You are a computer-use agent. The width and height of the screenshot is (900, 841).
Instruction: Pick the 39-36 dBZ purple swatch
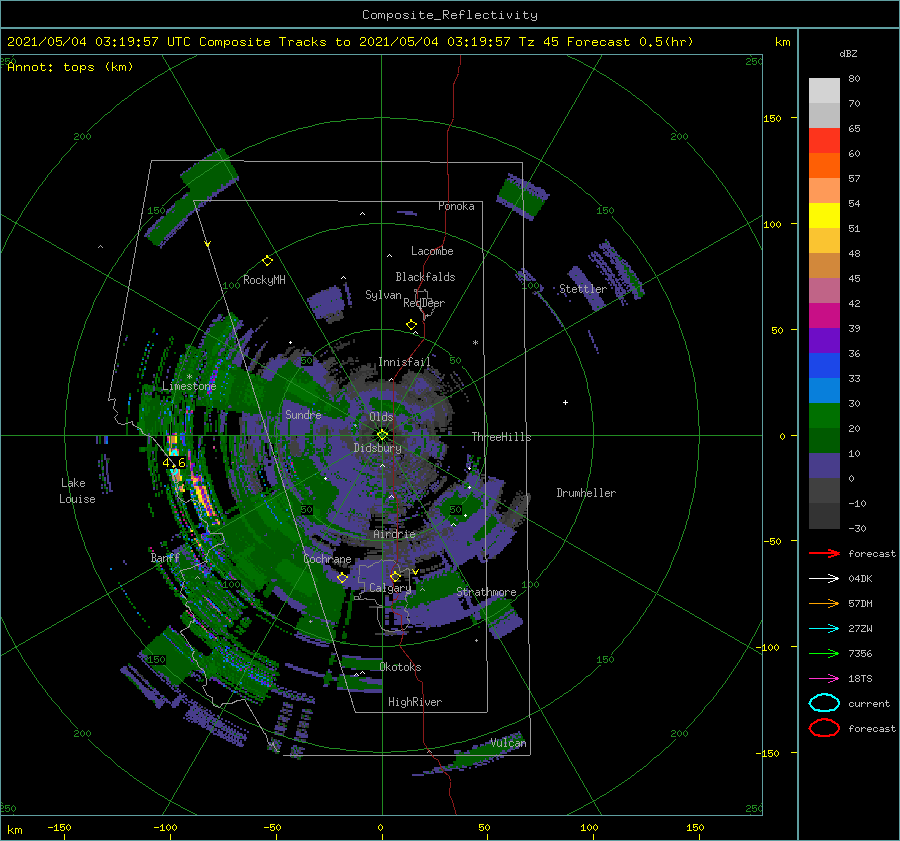(824, 341)
